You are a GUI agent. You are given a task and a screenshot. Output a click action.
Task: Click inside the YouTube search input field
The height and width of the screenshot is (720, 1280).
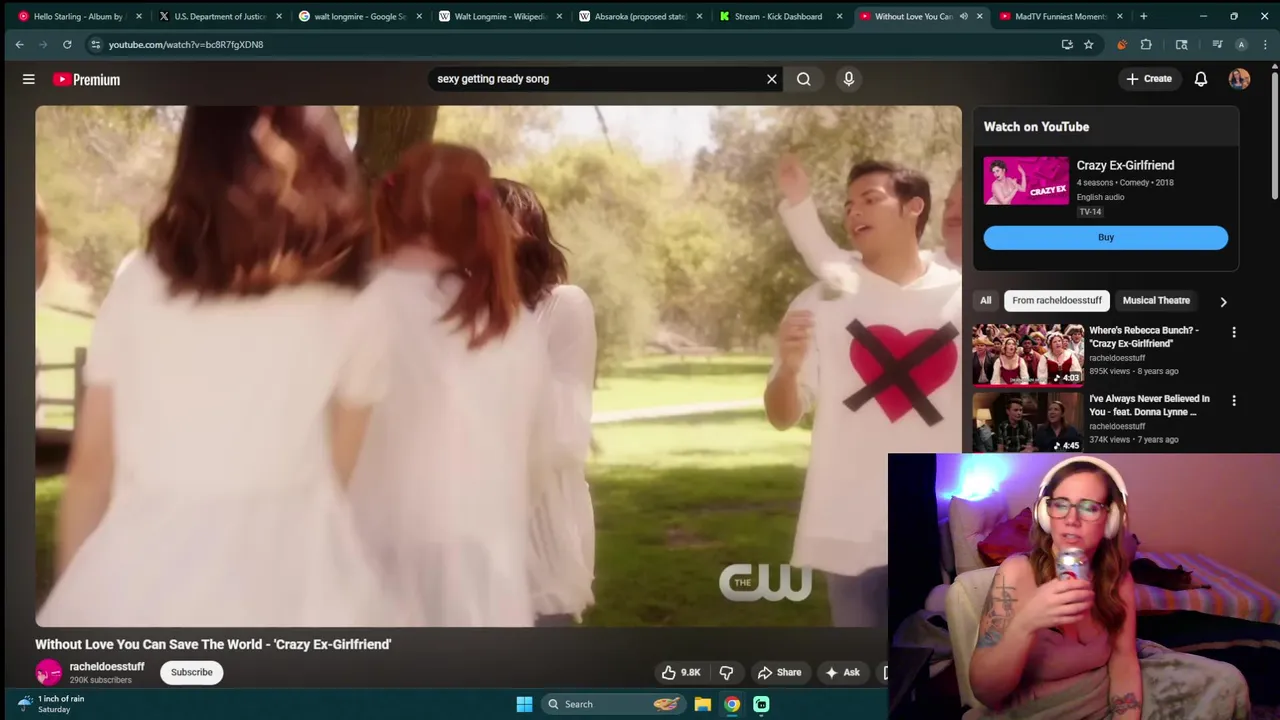[x=595, y=79]
